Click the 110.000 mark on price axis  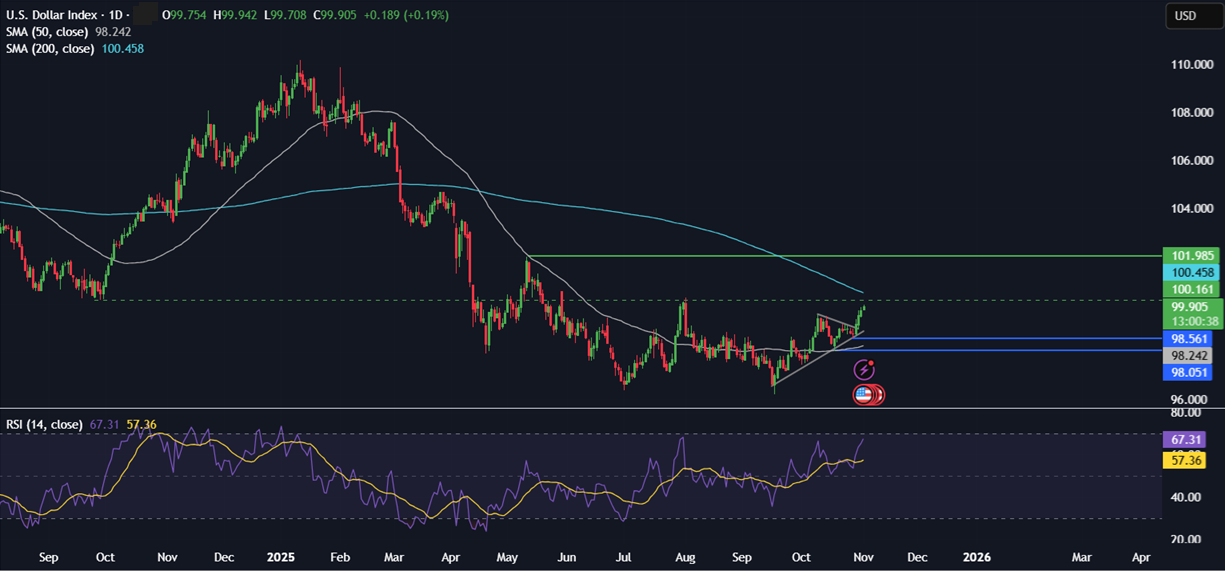click(x=1191, y=65)
